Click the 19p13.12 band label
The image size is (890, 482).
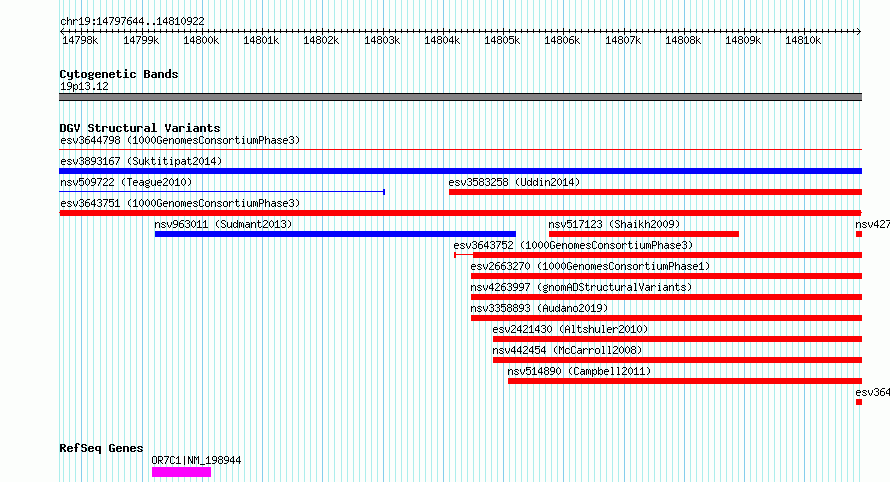[84, 86]
